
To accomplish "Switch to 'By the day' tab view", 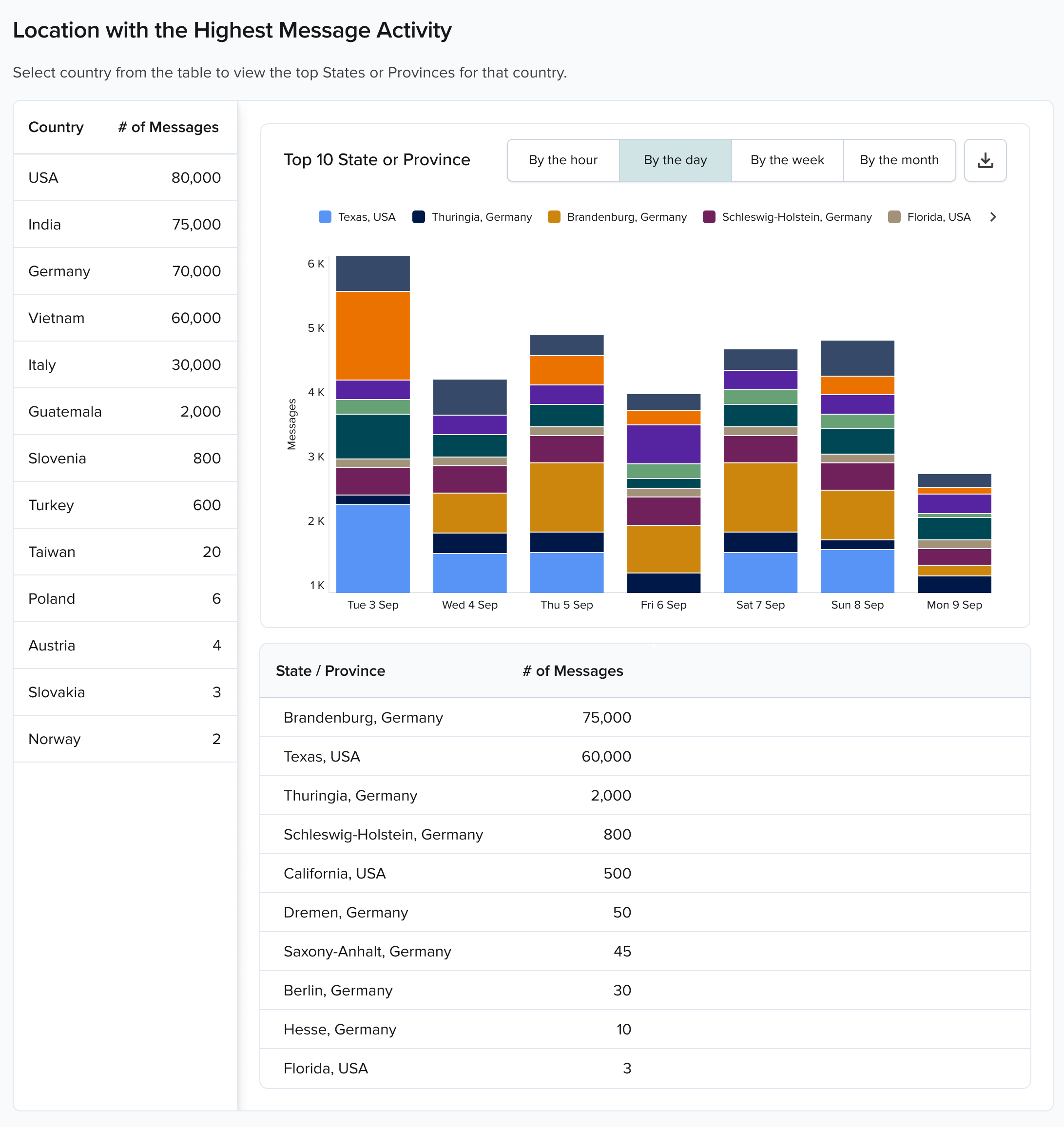I will coord(675,160).
